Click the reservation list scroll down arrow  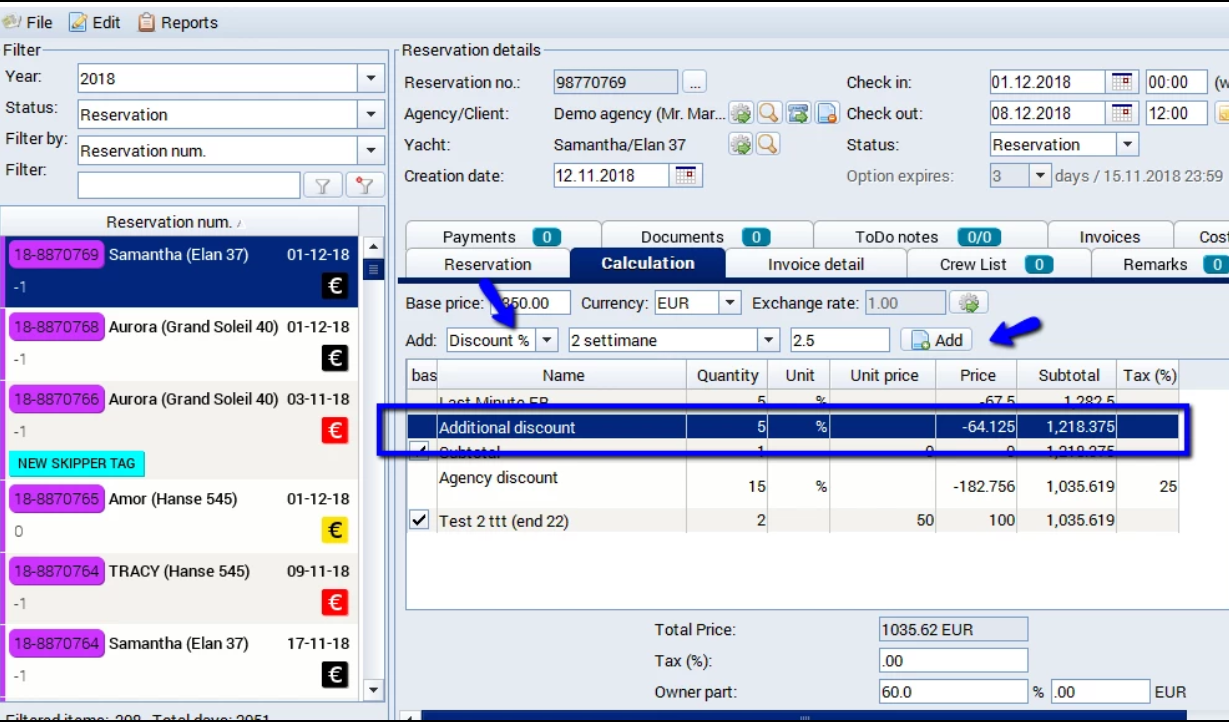(x=374, y=689)
